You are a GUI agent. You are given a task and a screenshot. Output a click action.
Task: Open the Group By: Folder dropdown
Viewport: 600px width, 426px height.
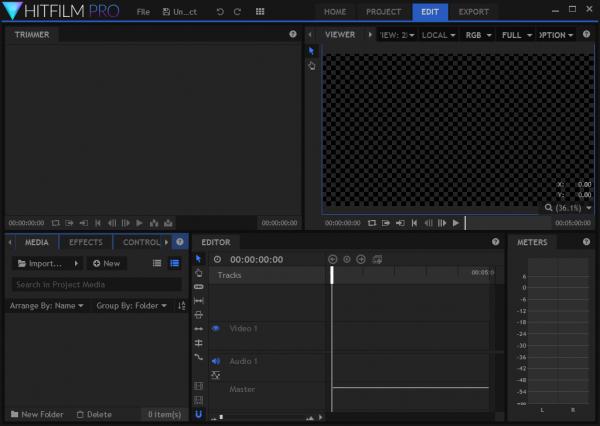coord(131,306)
